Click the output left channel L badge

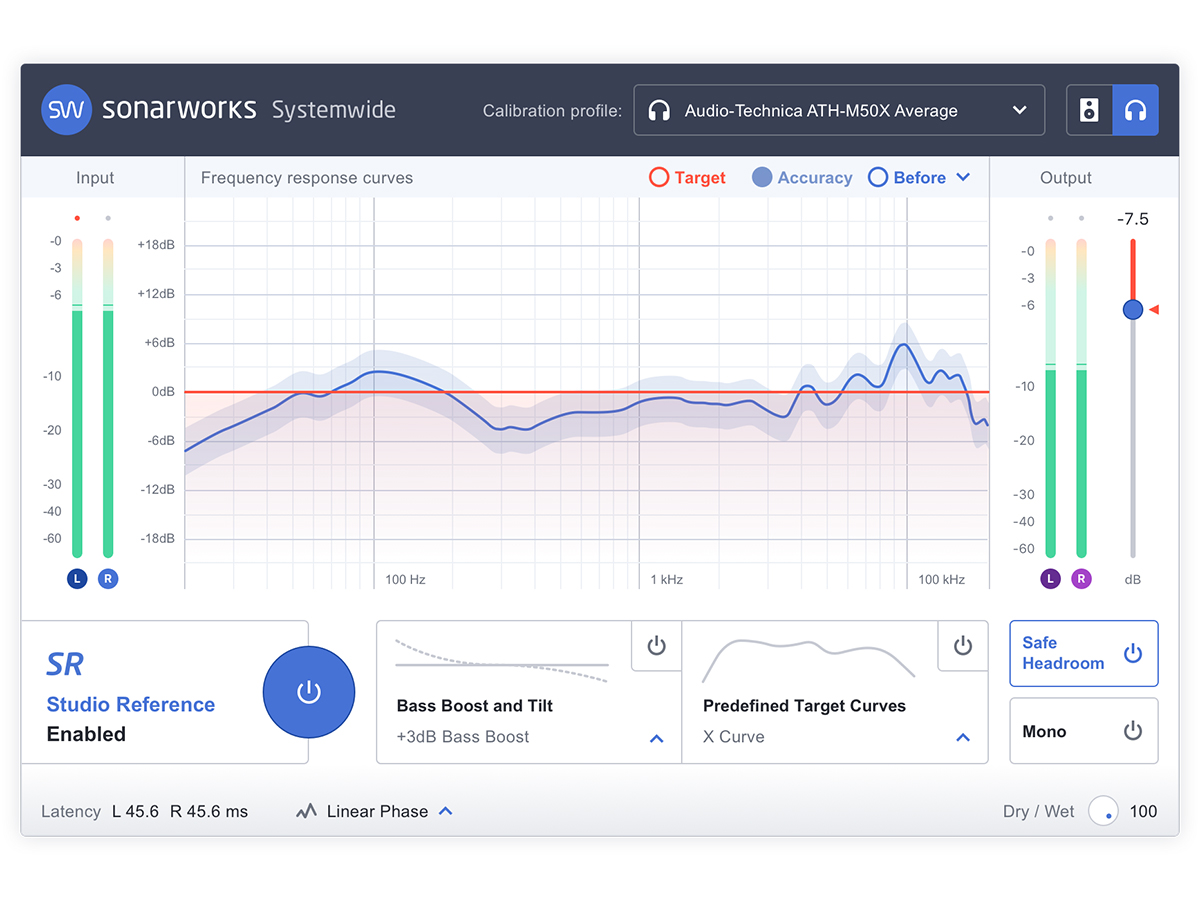click(1050, 578)
